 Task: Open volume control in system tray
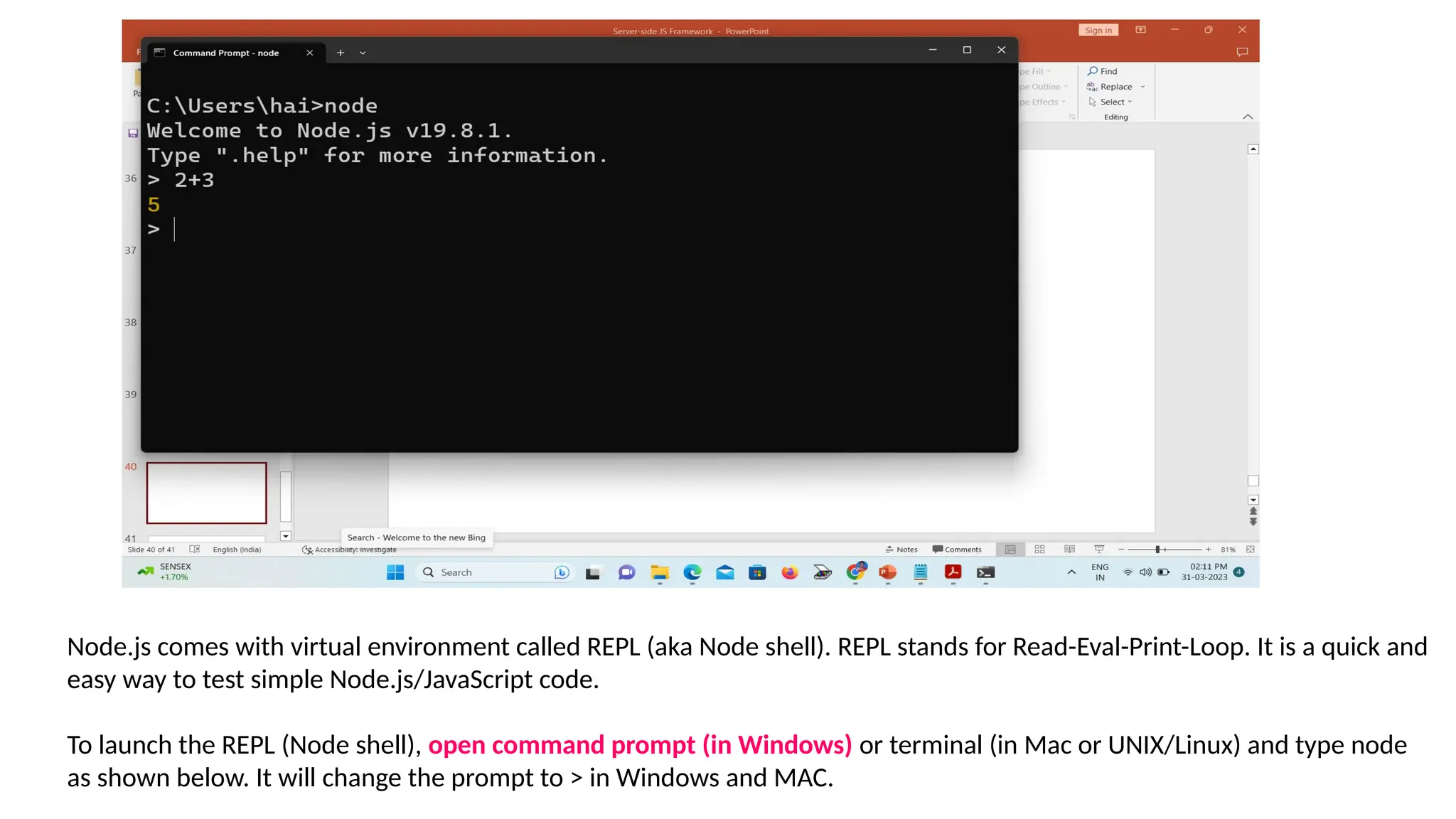[1145, 572]
